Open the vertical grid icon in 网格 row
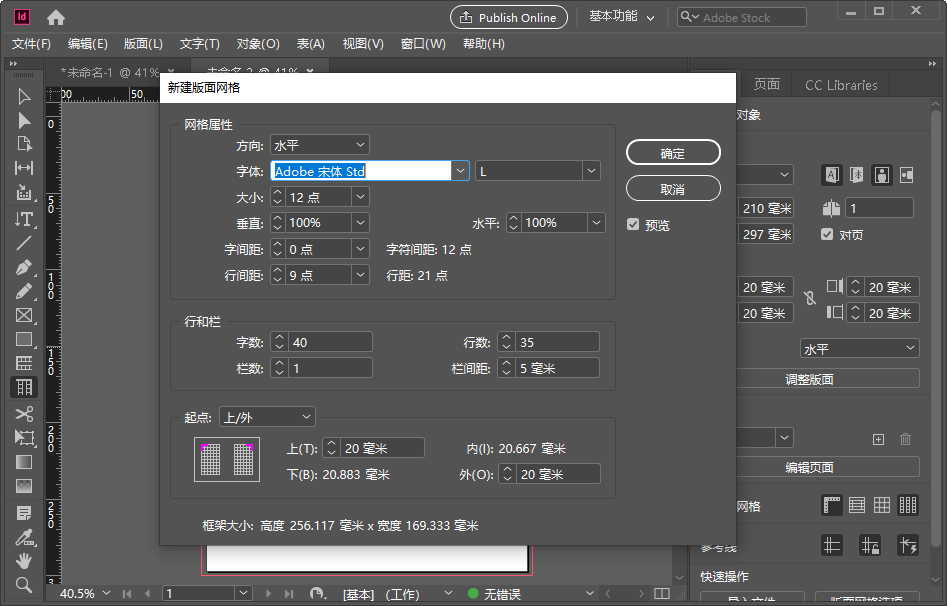947x606 pixels. [906, 506]
